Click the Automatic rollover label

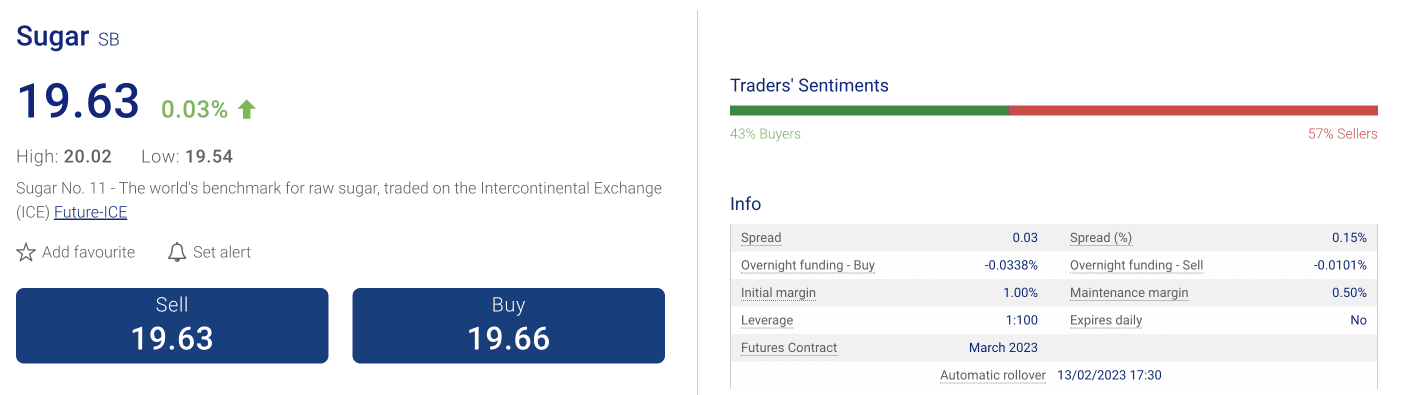click(x=993, y=375)
